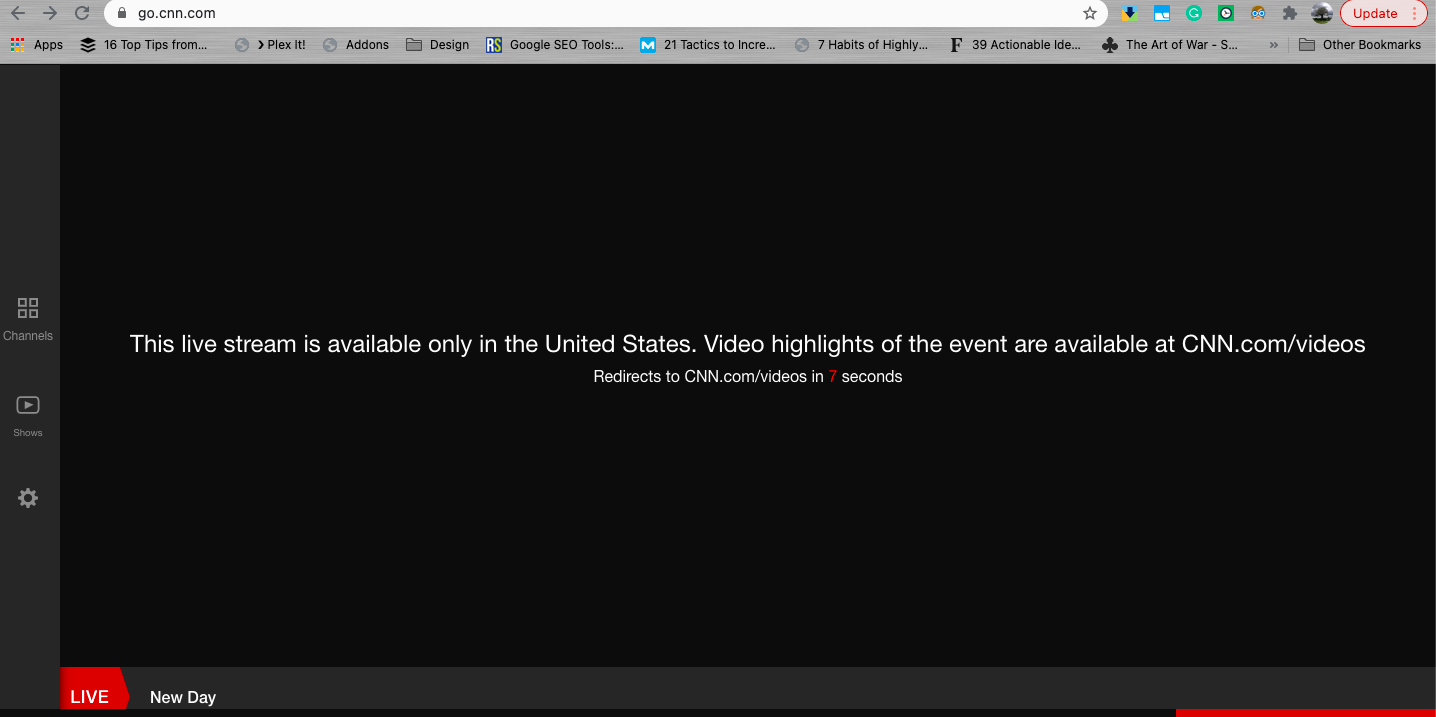Open the Grammarly extension
The width and height of the screenshot is (1436, 717).
pyautogui.click(x=1193, y=13)
